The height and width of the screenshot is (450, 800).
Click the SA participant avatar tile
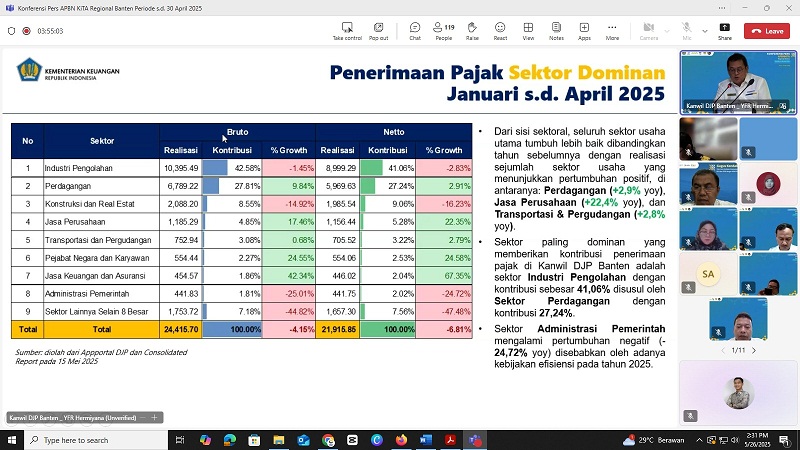click(709, 273)
